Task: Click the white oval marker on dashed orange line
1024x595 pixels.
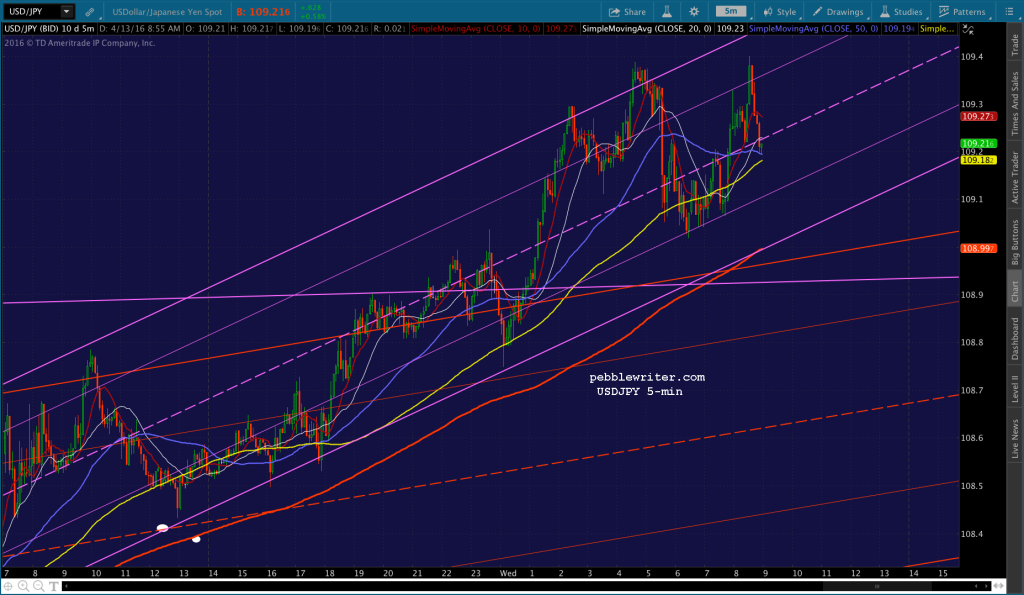Action: click(163, 528)
